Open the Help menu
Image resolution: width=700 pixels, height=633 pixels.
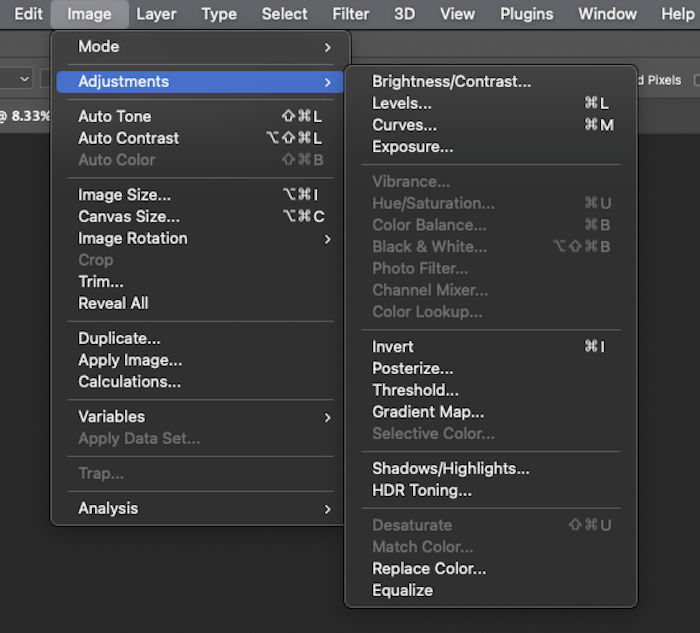click(678, 14)
